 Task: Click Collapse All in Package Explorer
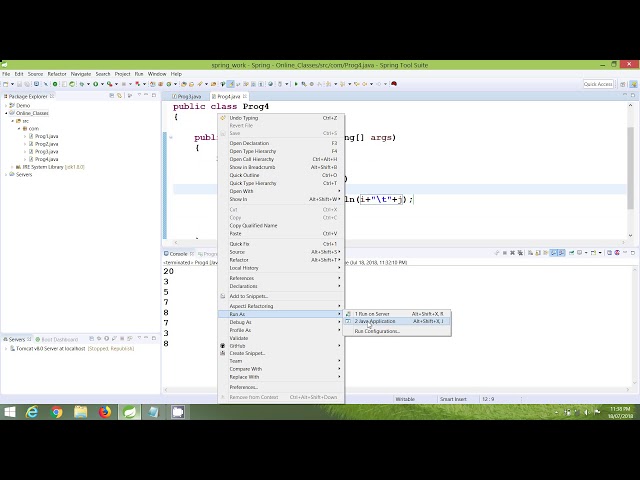(111, 96)
